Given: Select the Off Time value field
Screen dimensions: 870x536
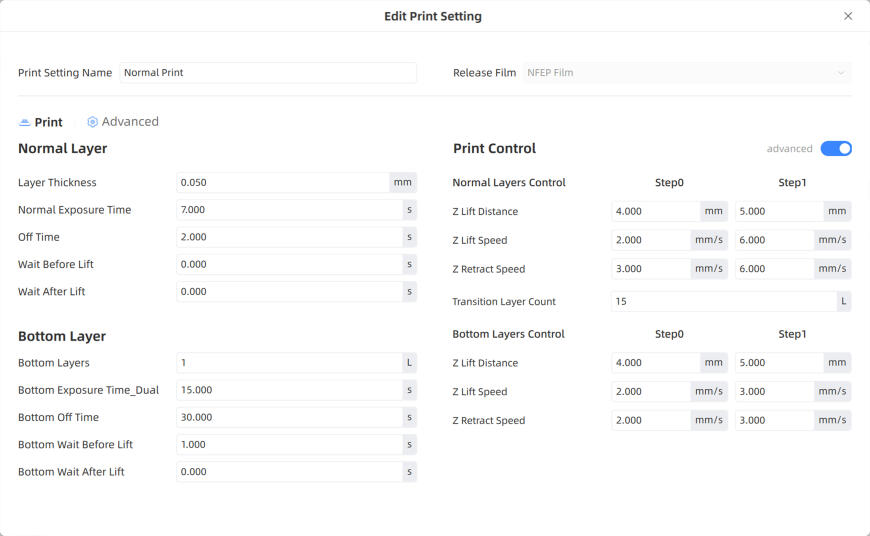Looking at the screenshot, I should (290, 237).
